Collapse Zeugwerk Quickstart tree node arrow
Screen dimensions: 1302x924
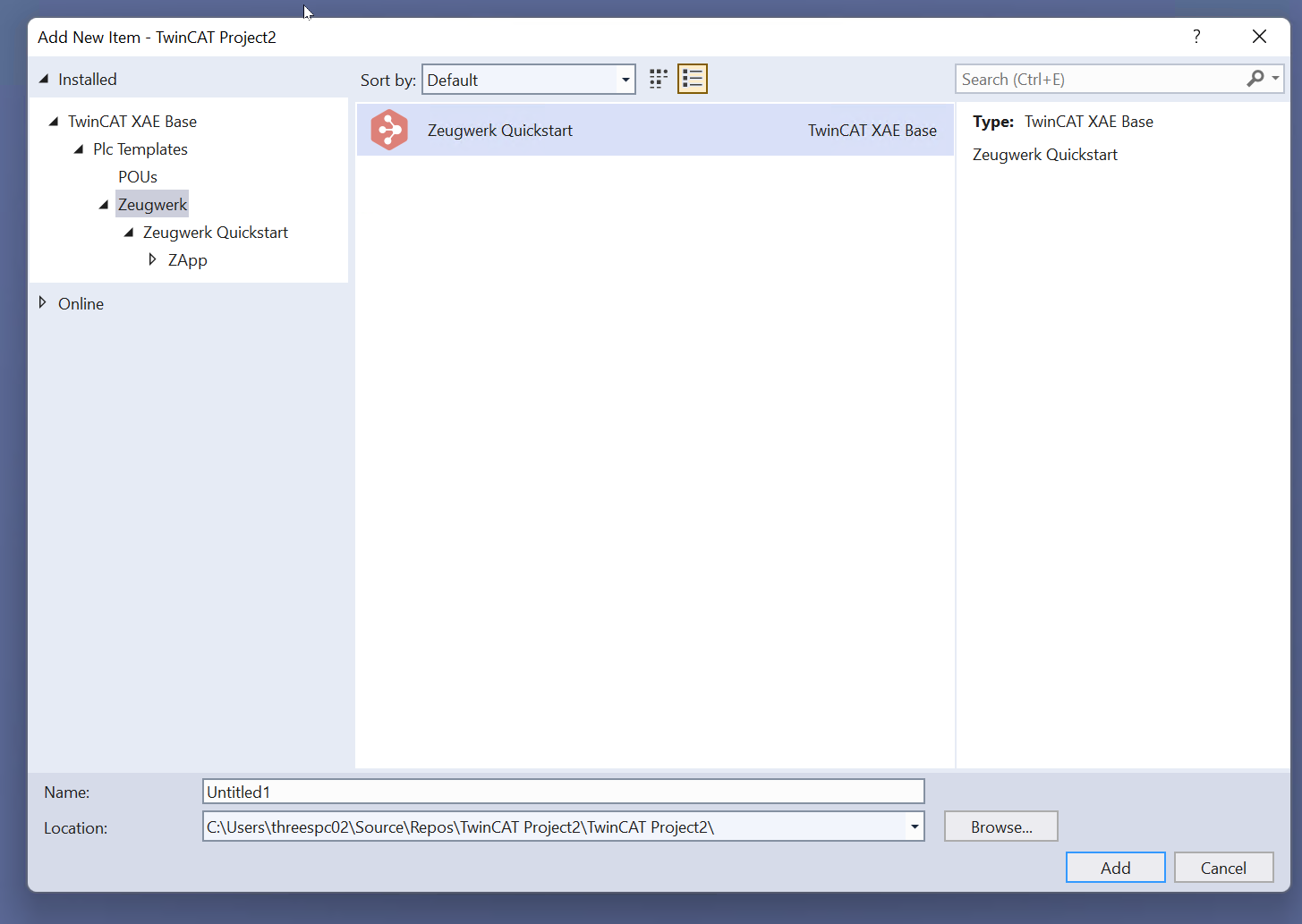tap(129, 232)
